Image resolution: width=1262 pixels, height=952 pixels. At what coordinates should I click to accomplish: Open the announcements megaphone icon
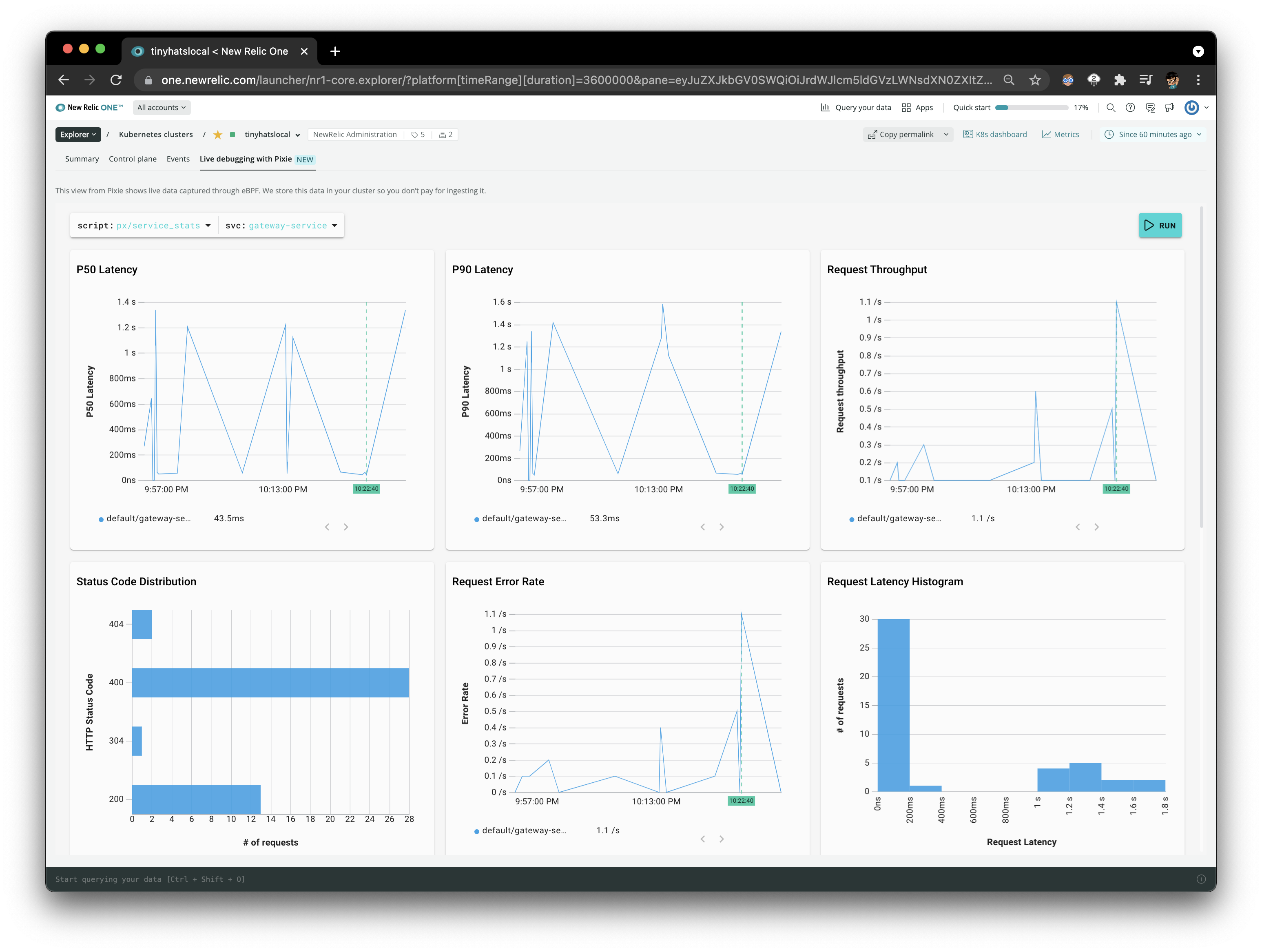click(x=1169, y=108)
